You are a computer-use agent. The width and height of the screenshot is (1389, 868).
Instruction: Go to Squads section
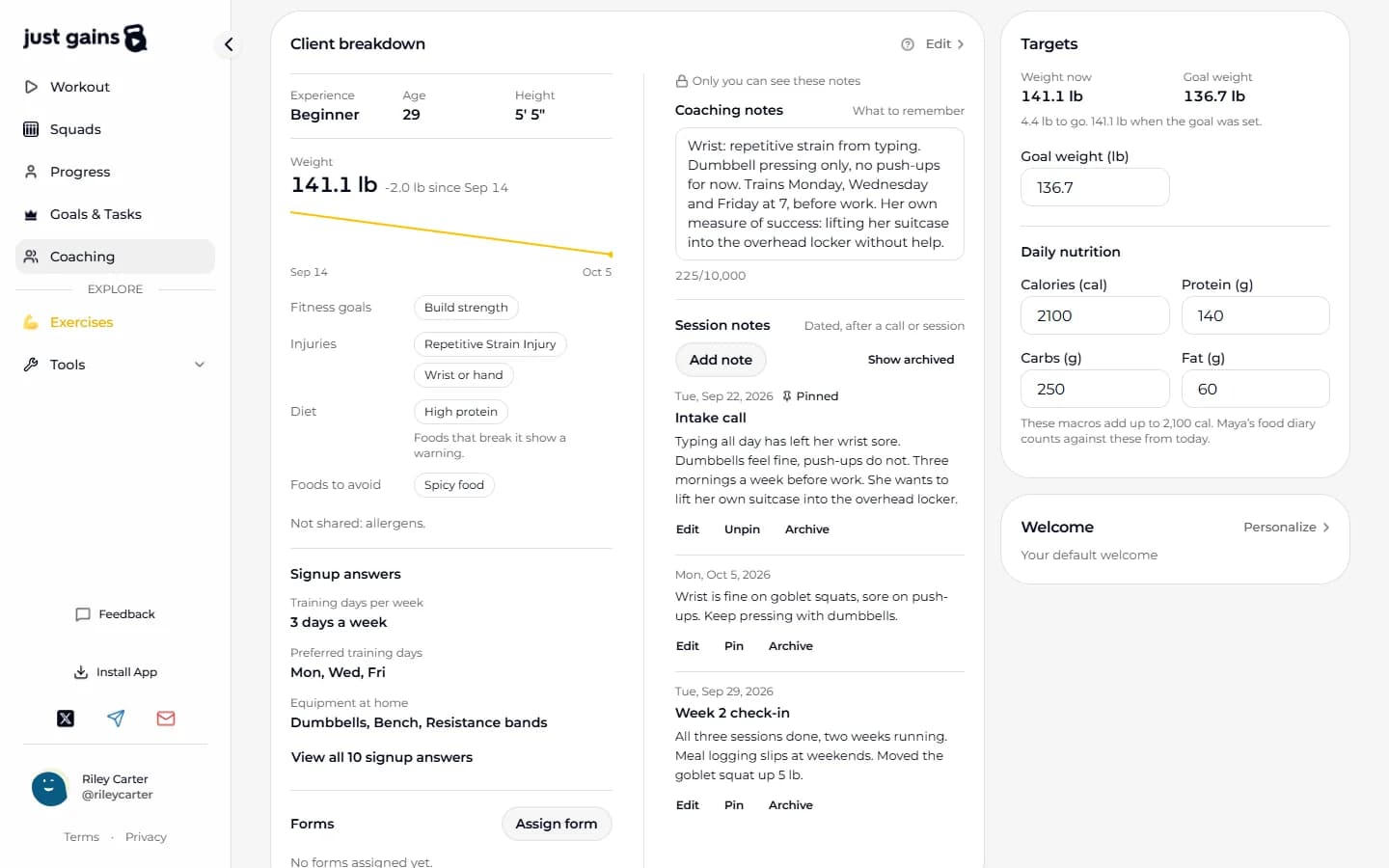pyautogui.click(x=115, y=129)
